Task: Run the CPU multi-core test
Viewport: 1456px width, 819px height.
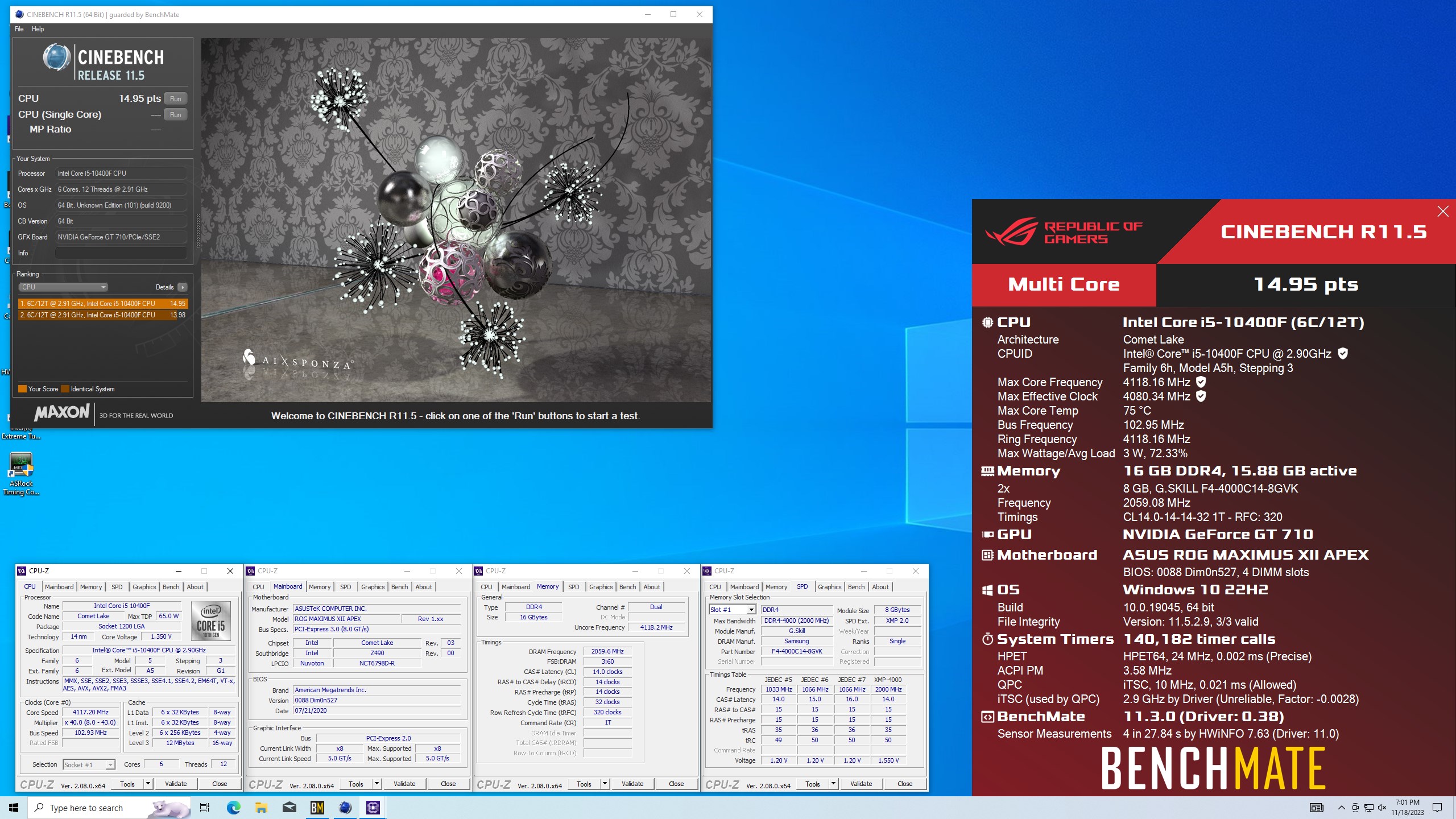Action: [176, 99]
